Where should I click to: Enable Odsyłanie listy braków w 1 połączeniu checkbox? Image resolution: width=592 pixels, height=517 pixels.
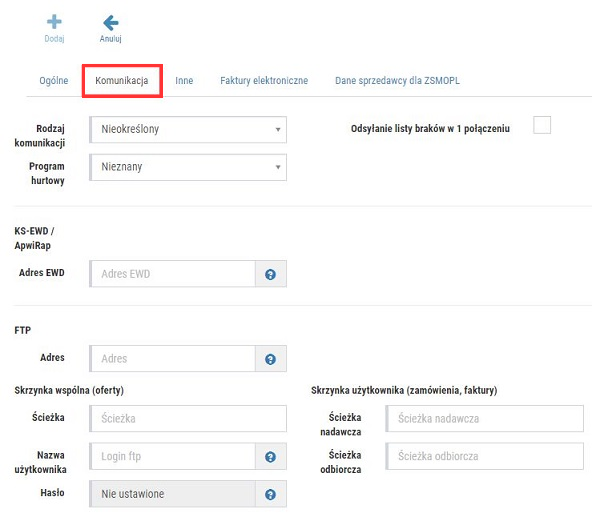click(x=542, y=125)
